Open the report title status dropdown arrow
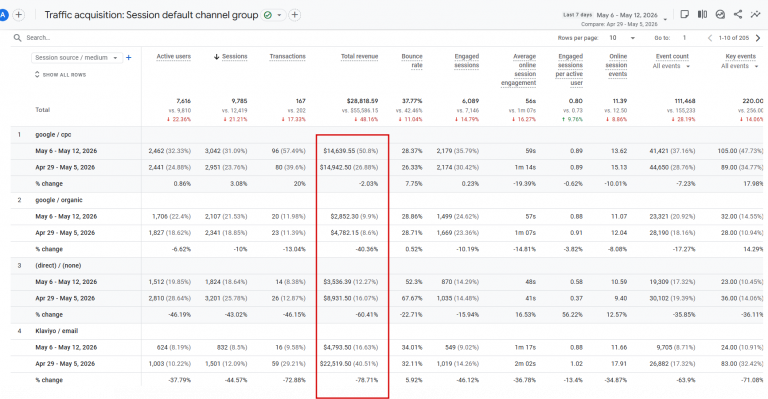The height and width of the screenshot is (399, 768). click(x=279, y=15)
